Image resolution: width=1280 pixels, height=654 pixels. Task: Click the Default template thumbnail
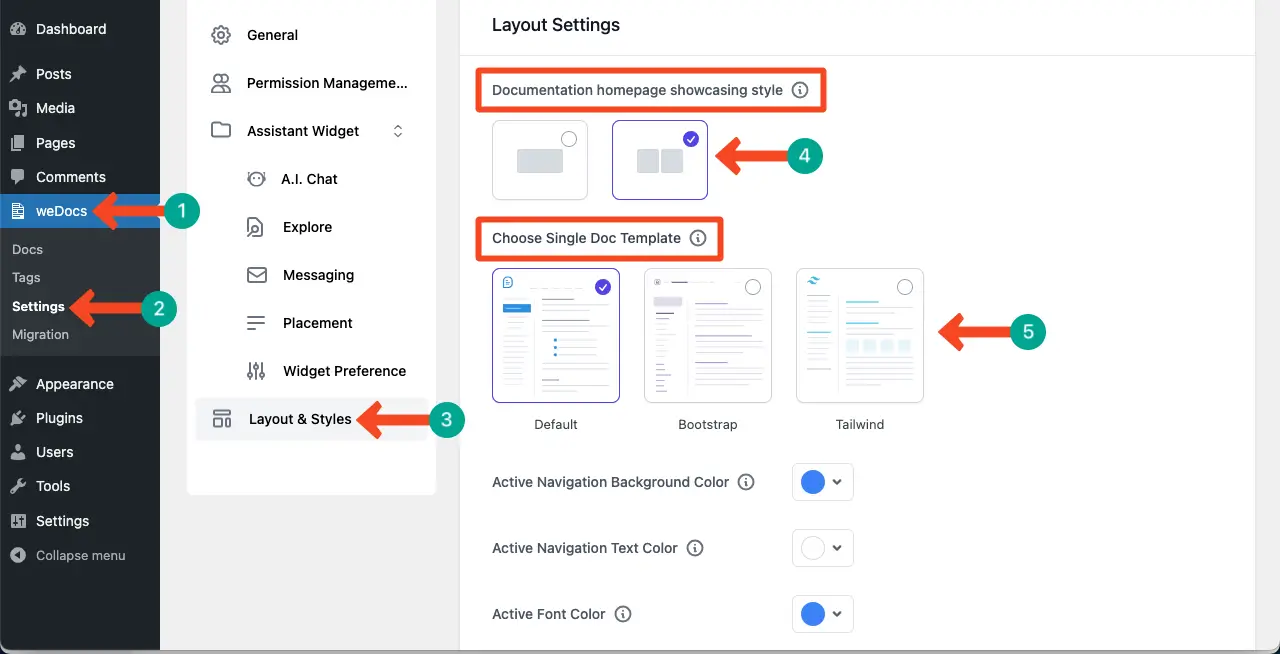(x=556, y=335)
